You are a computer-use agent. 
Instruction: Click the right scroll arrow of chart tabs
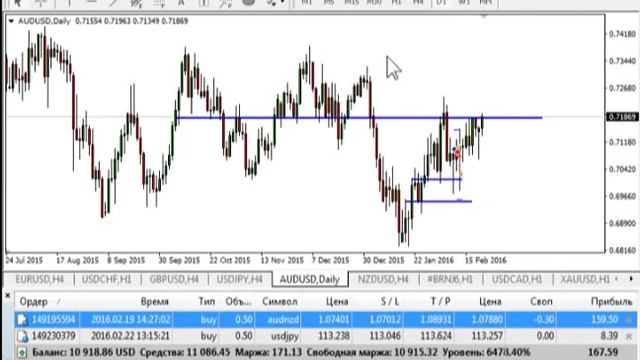[631, 279]
